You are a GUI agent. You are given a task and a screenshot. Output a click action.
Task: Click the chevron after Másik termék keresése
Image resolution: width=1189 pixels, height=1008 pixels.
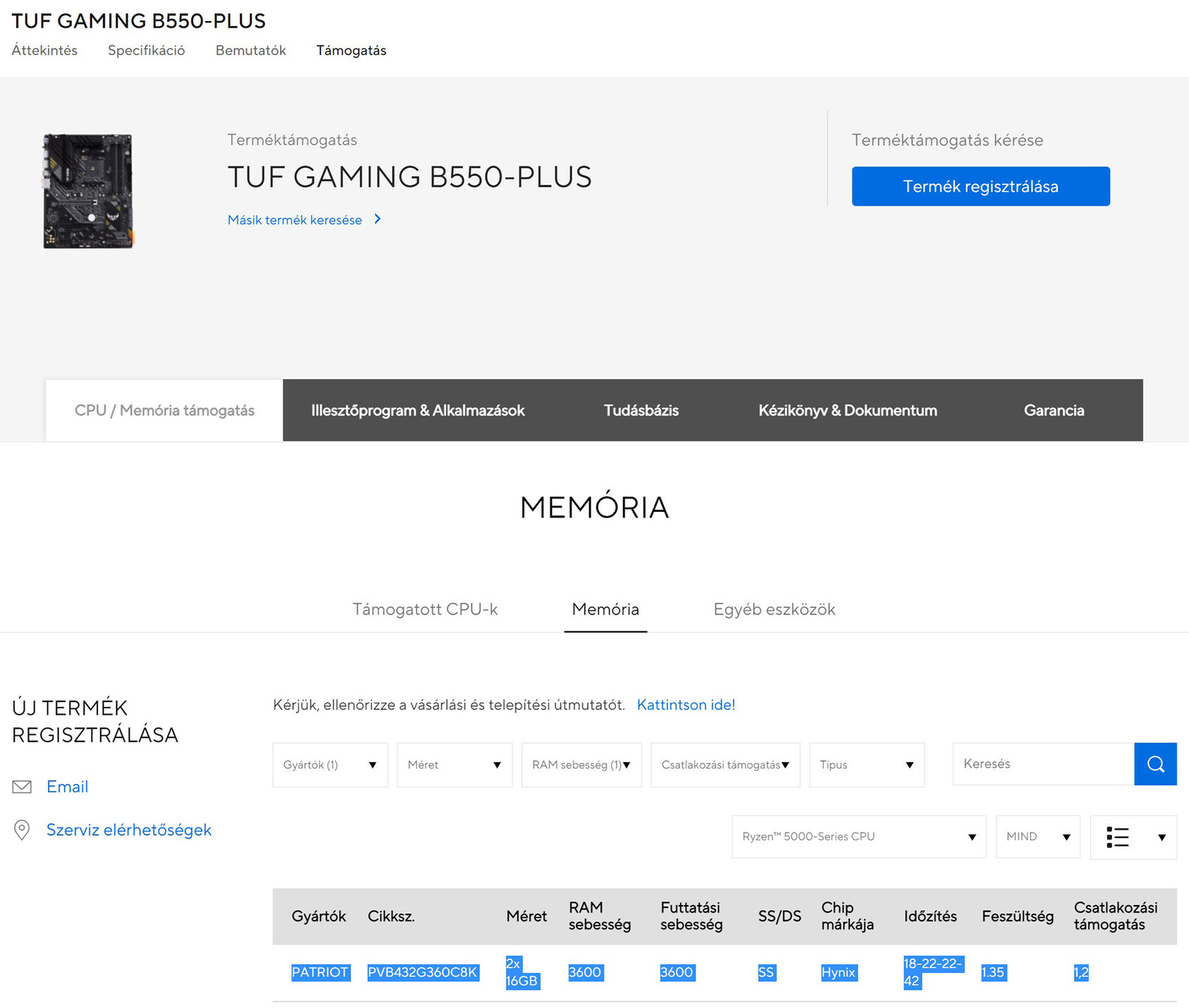click(378, 219)
